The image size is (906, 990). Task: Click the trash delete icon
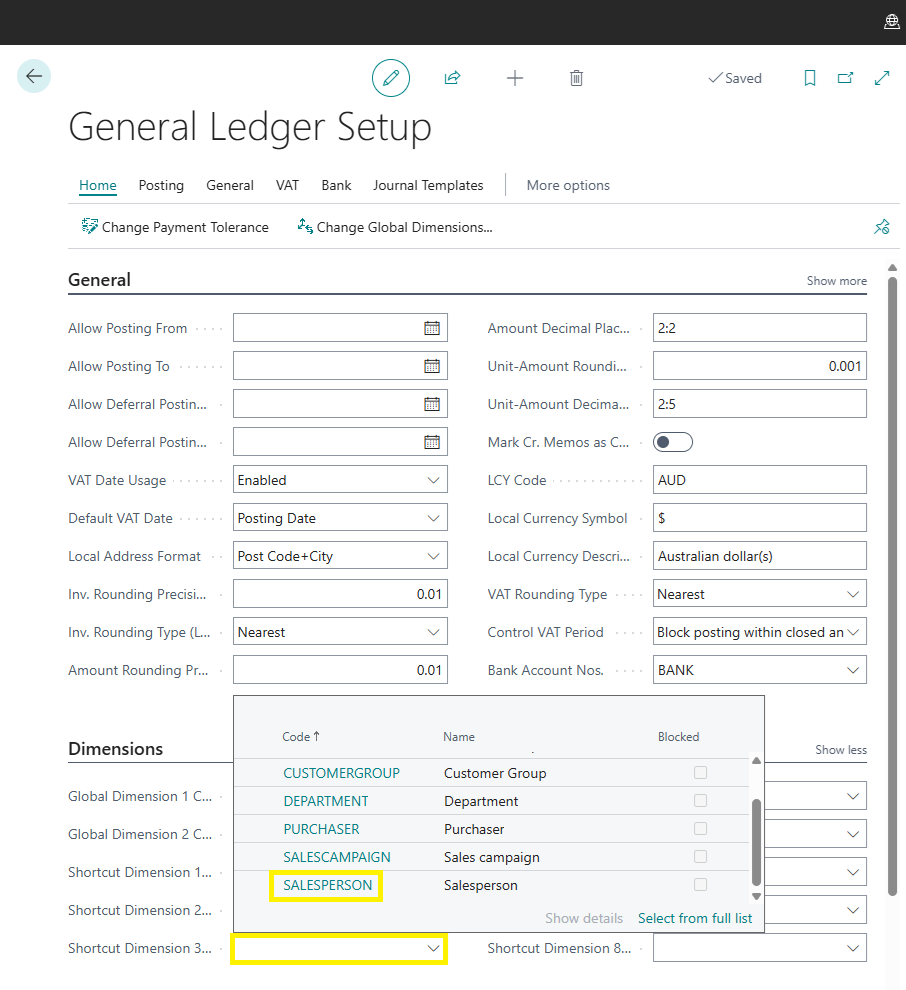click(576, 78)
